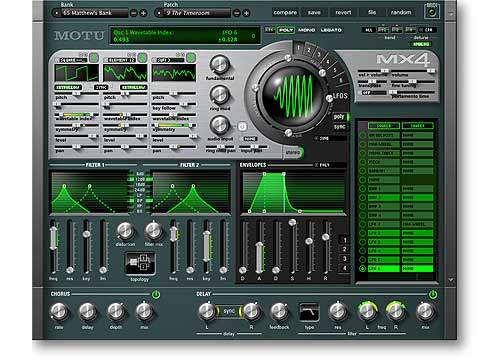
Task: Open oscillator 3 wavetable menu
Action: 168,60
